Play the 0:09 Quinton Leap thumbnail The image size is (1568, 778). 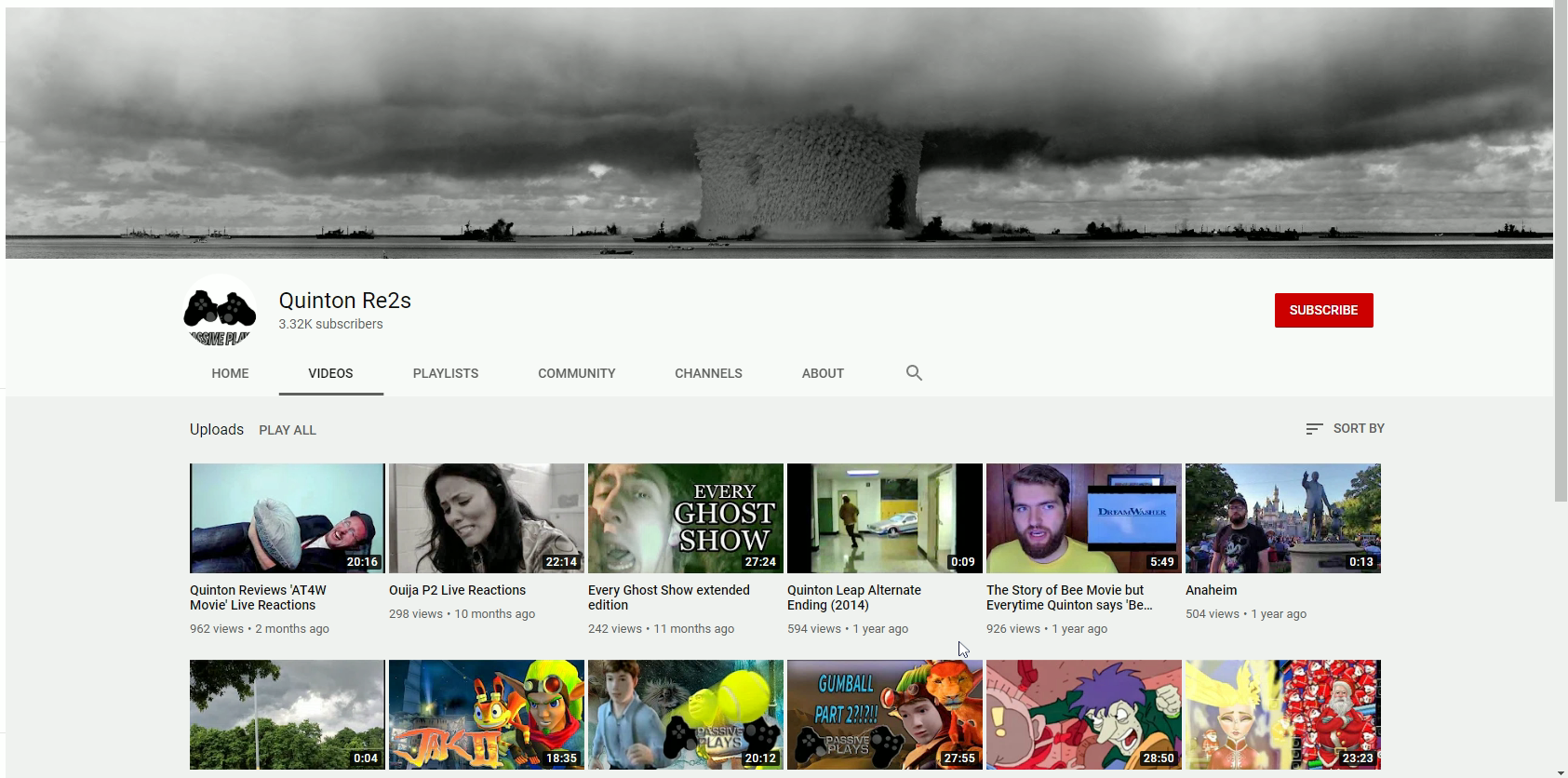[885, 518]
